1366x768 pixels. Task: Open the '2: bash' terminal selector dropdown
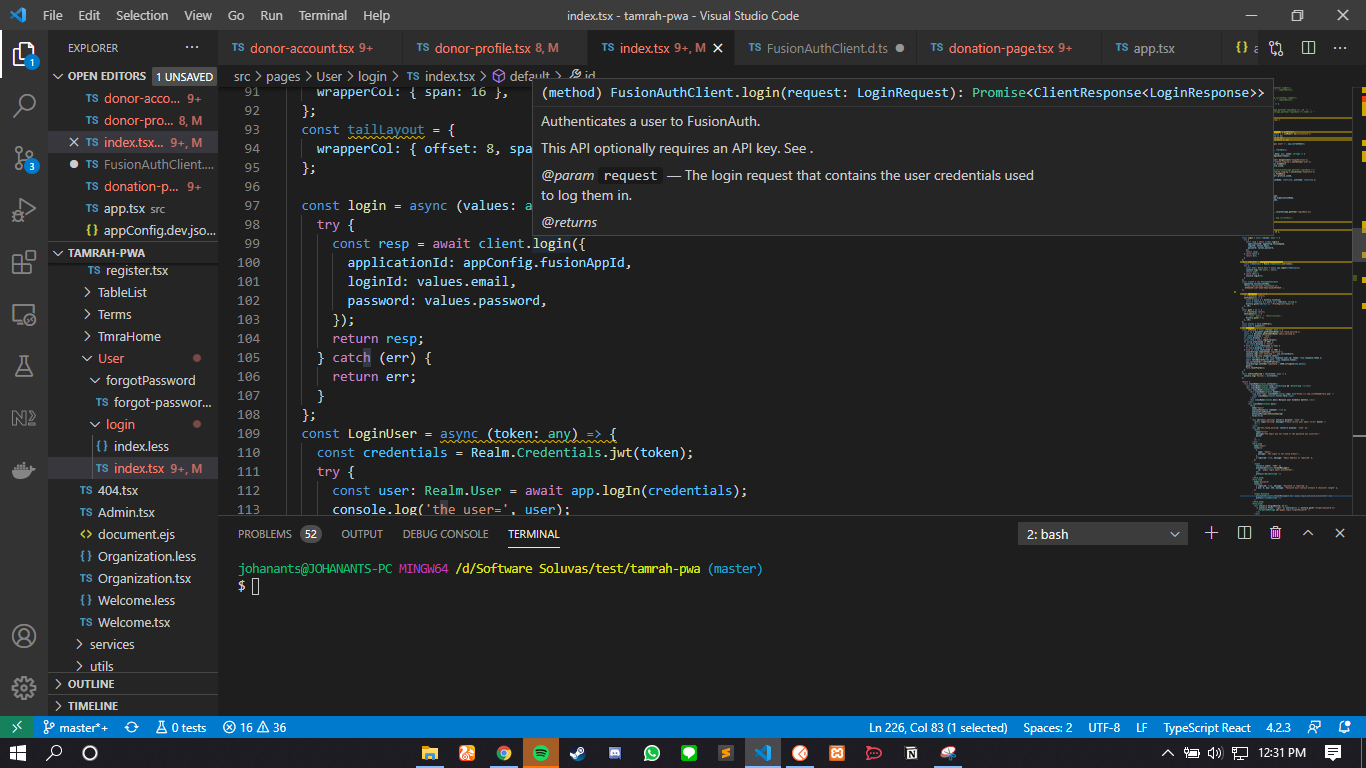pos(1102,533)
